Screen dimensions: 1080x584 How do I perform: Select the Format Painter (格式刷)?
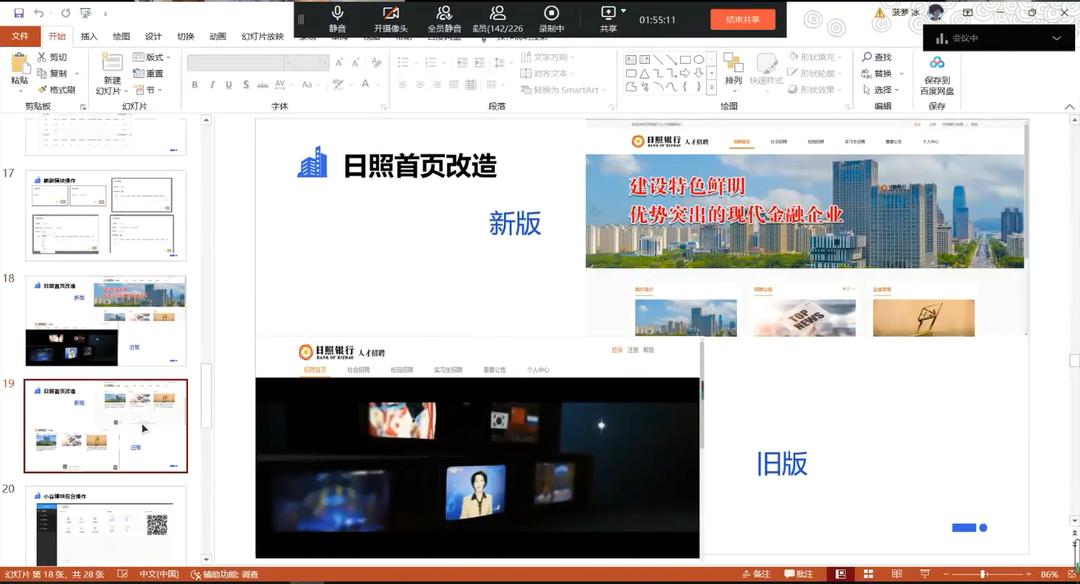pyautogui.click(x=56, y=90)
